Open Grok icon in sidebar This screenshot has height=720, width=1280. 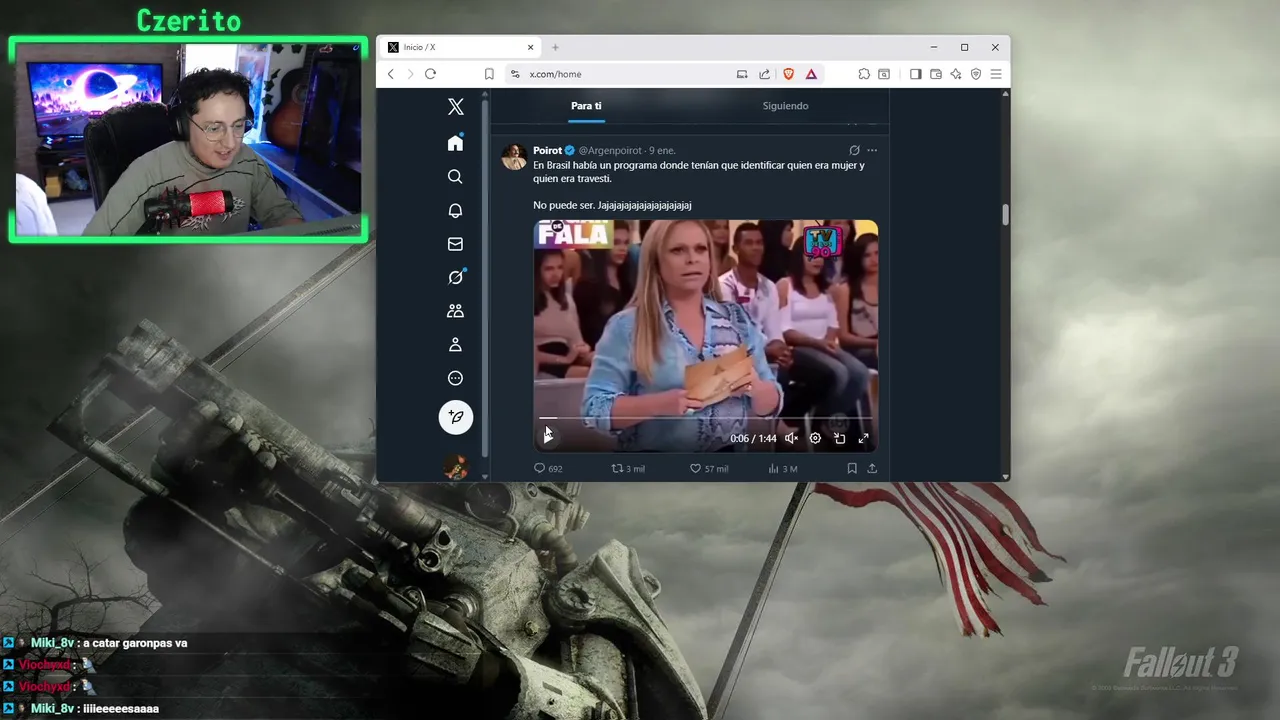point(455,278)
